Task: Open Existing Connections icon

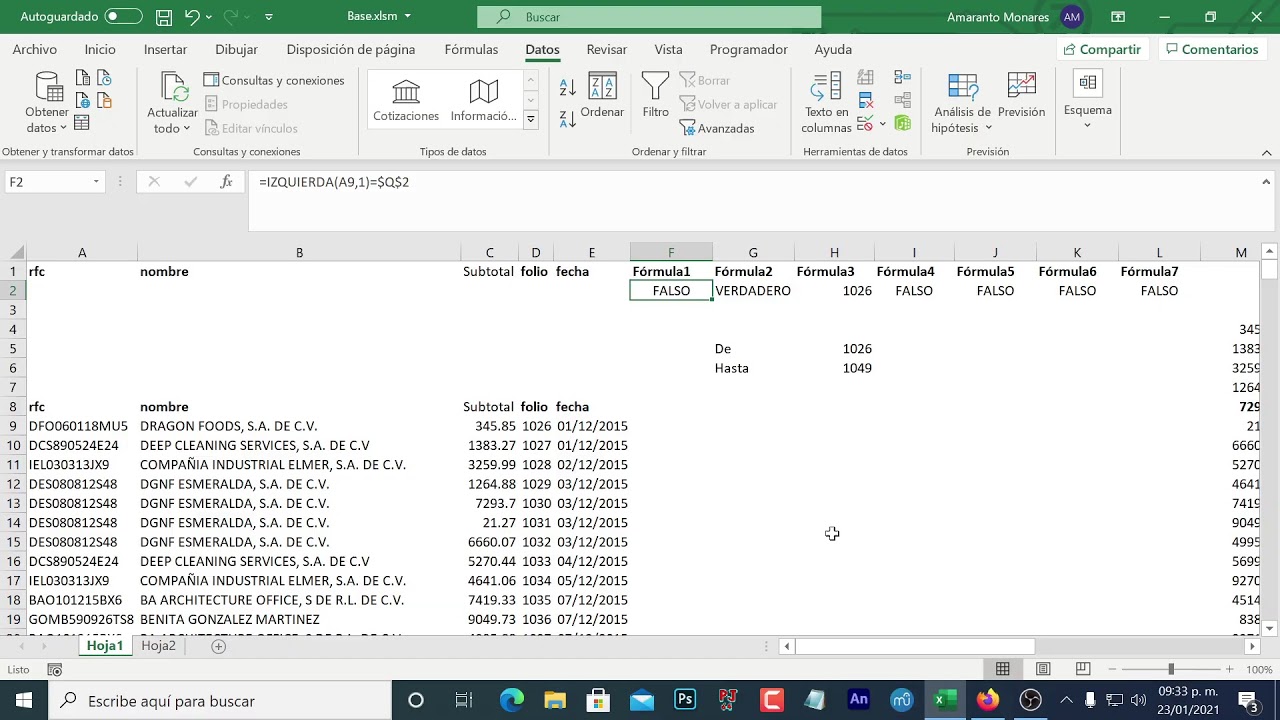Action: (104, 100)
